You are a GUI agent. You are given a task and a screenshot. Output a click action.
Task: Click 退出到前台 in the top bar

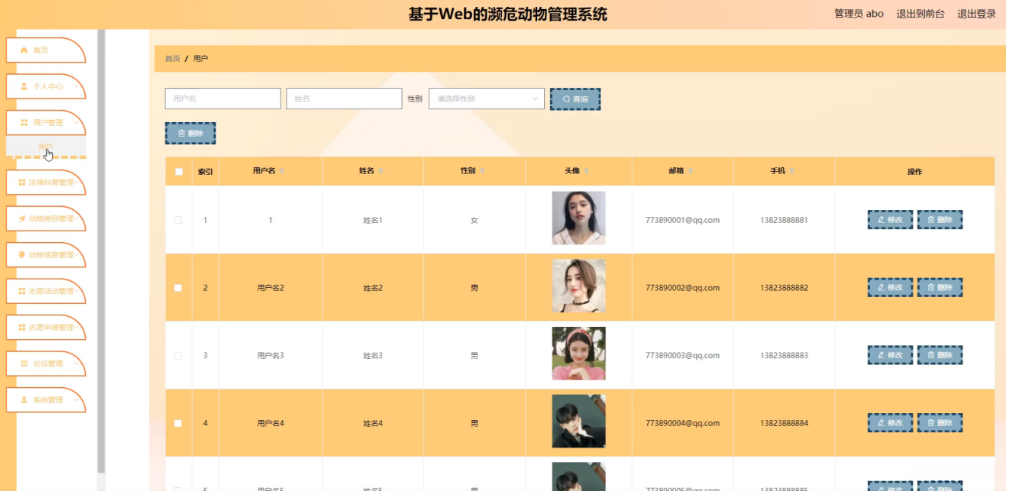point(920,14)
